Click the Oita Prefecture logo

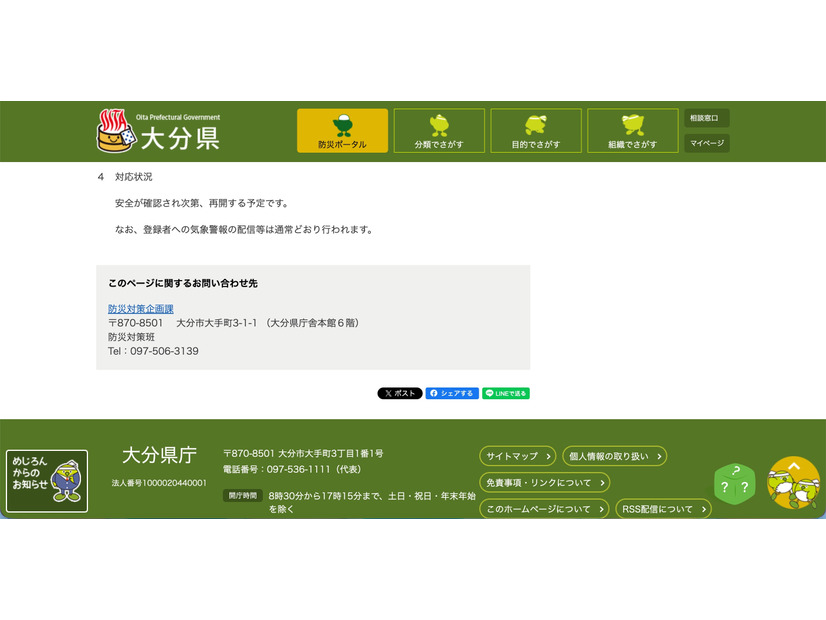(x=159, y=131)
